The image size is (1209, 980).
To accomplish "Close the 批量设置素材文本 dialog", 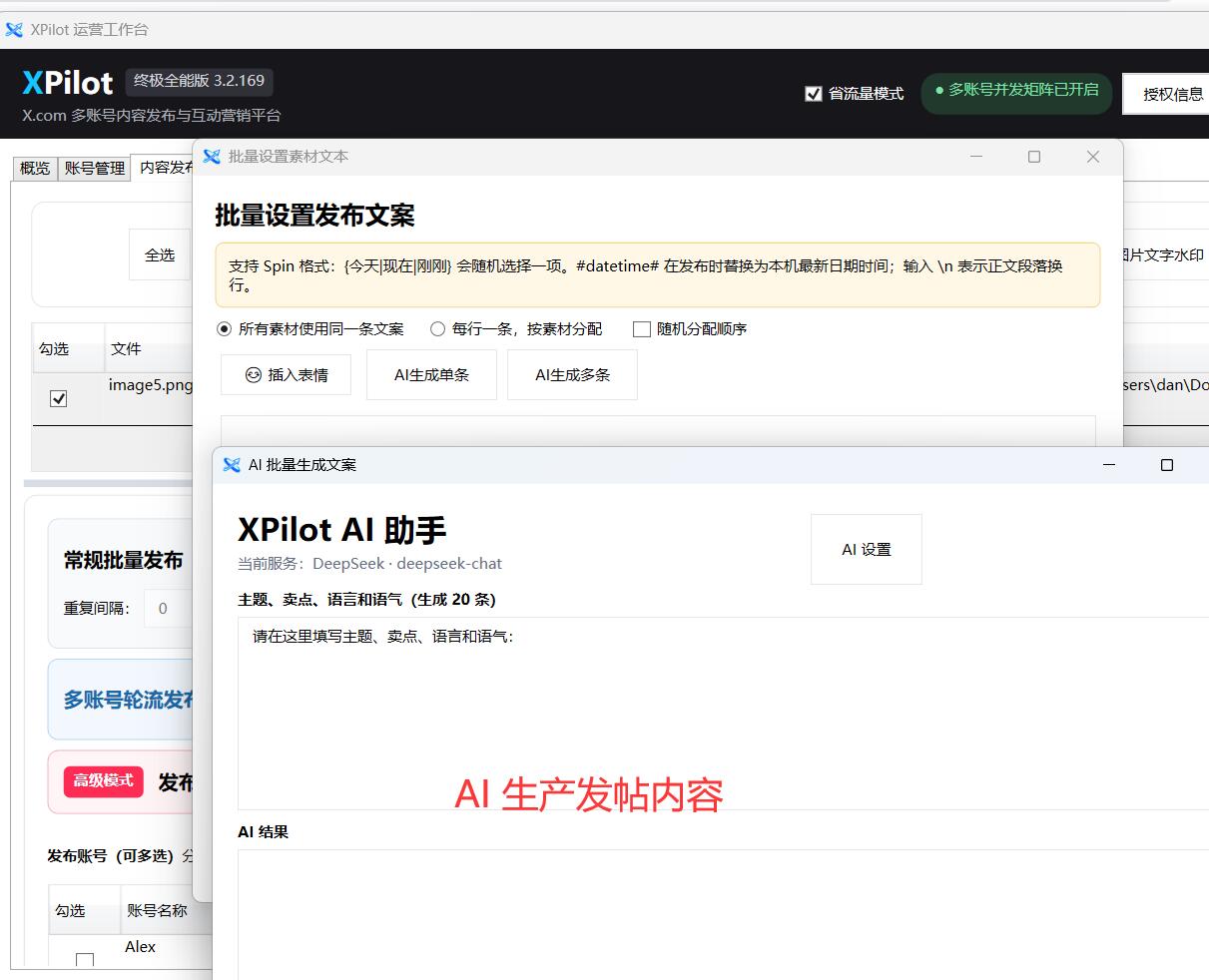I will pyautogui.click(x=1093, y=157).
